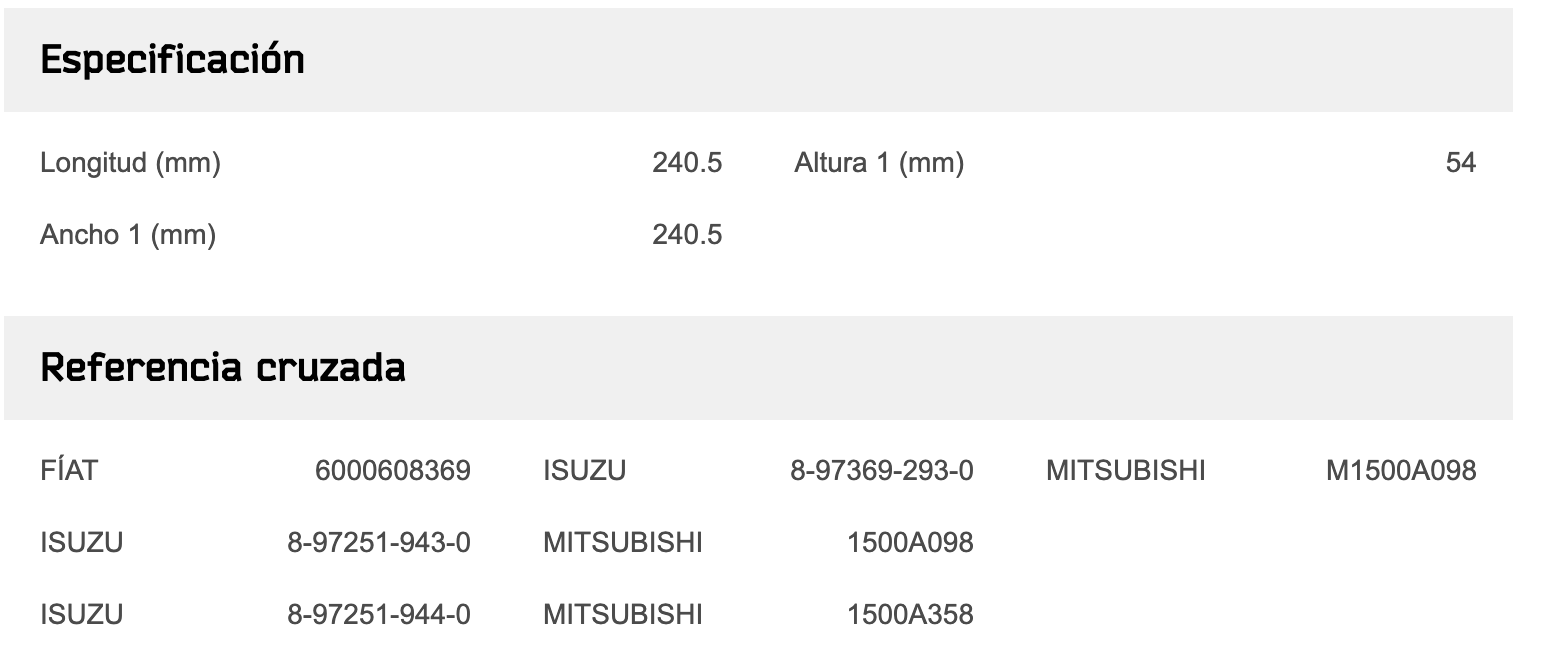The image size is (1544, 664).
Task: Click ISUZU reference 8-97369-293-0
Action: (x=881, y=470)
